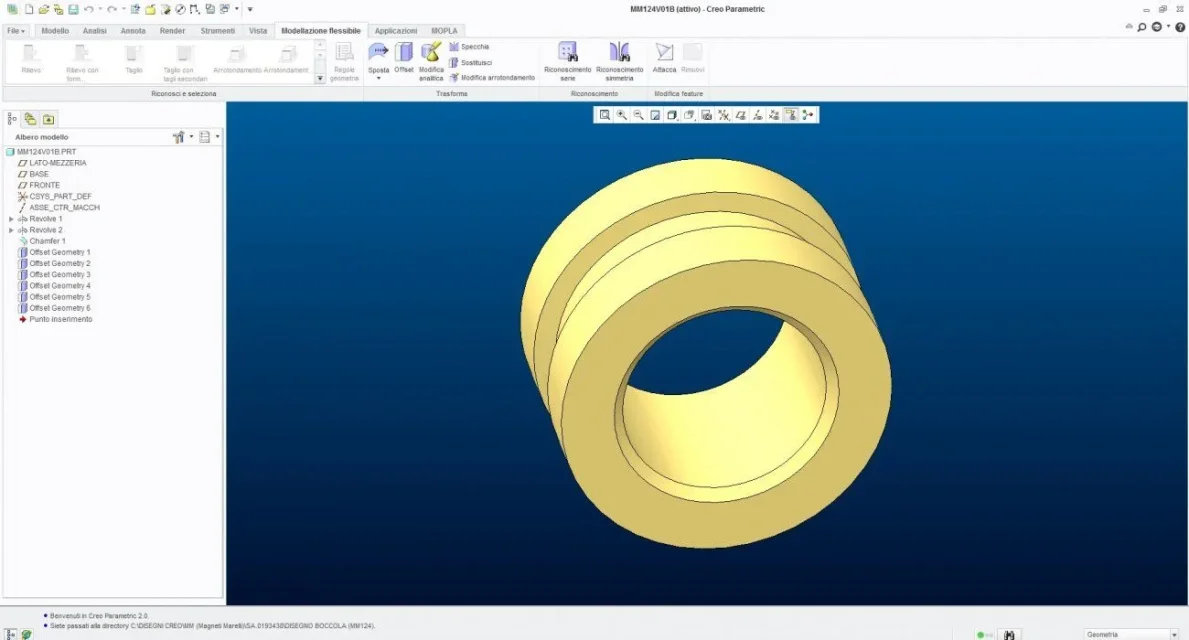Click the zoom in magnifier icon
This screenshot has height=640, width=1189.
[622, 115]
